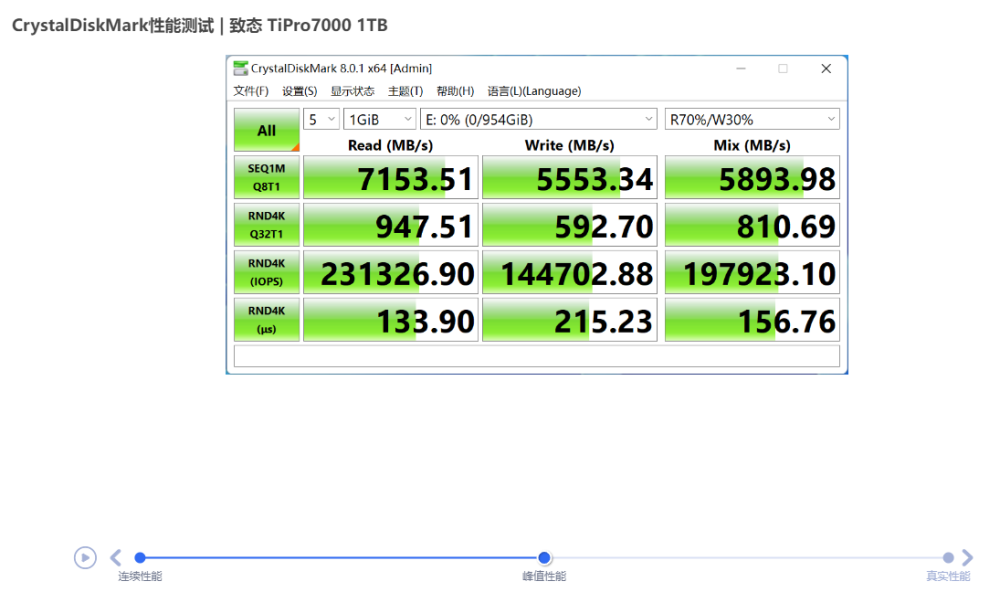Start the SEQ1M Q8T1 test

pos(267,177)
